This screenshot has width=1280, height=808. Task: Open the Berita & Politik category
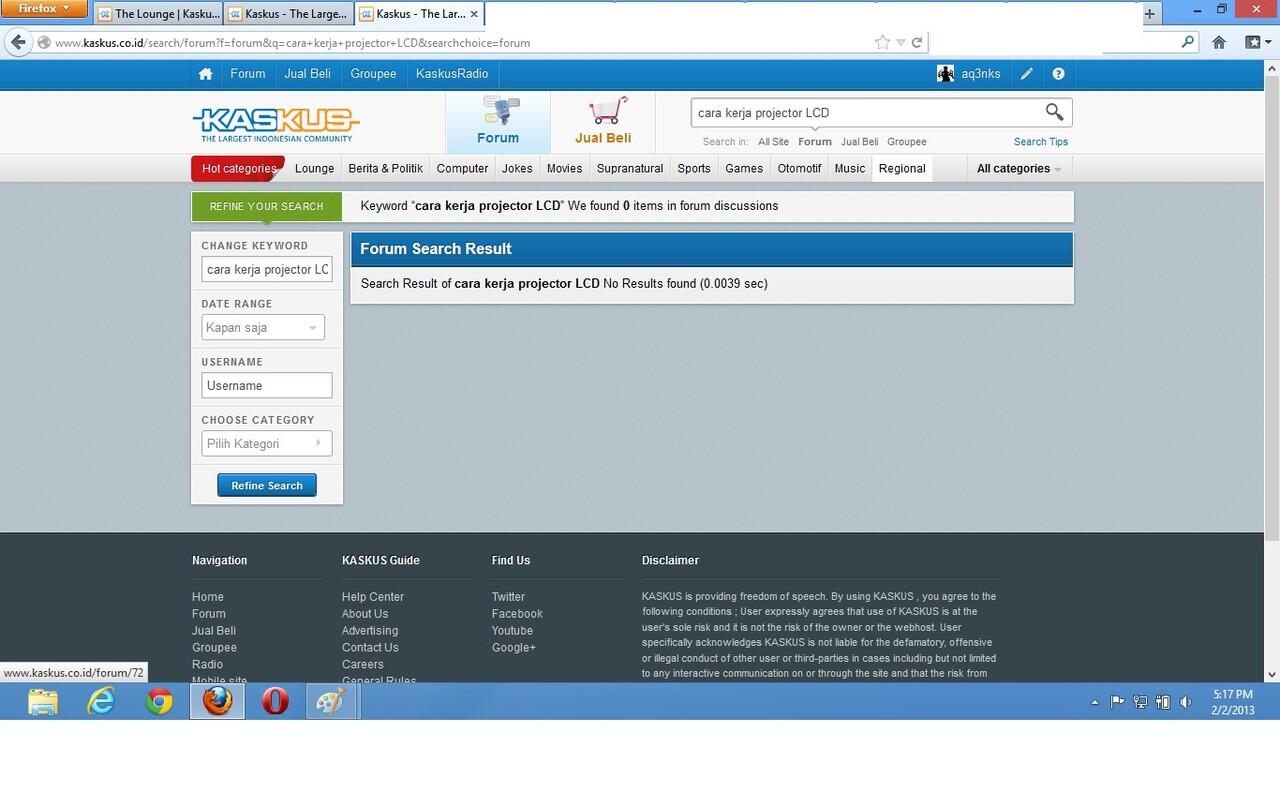point(386,168)
